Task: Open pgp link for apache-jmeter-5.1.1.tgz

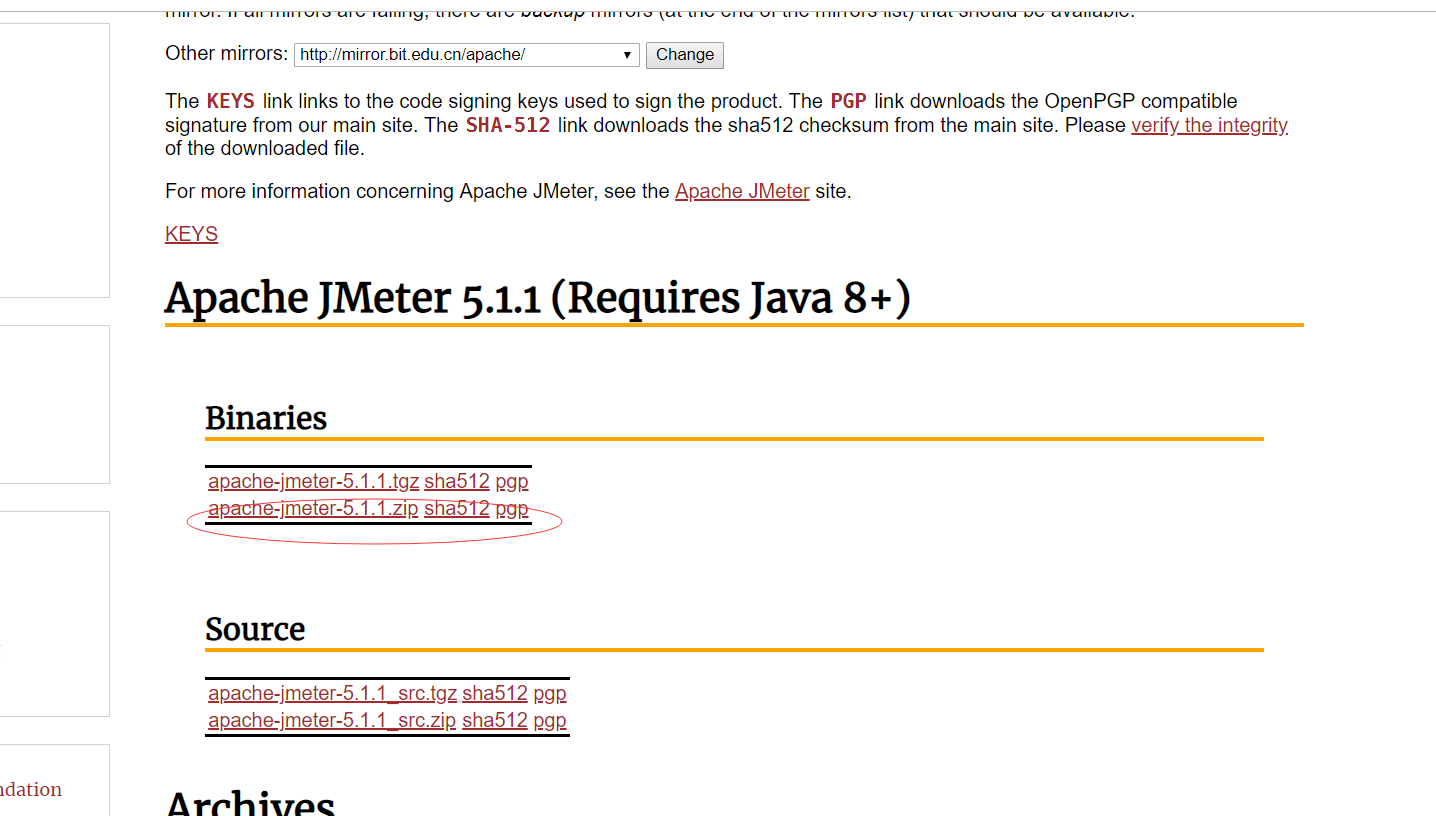Action: point(511,481)
